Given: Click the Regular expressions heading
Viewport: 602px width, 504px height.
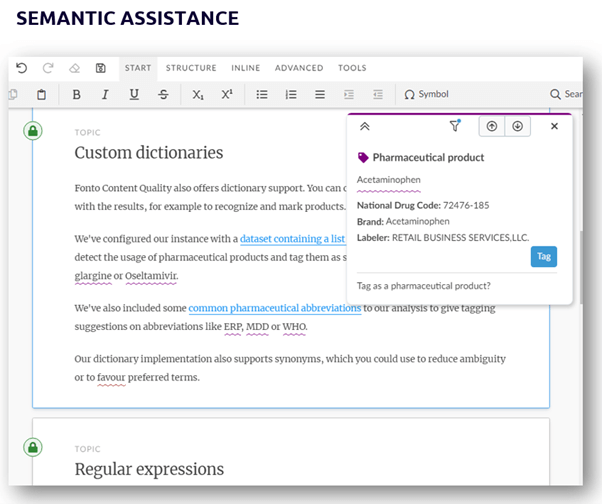Looking at the screenshot, I should 149,469.
